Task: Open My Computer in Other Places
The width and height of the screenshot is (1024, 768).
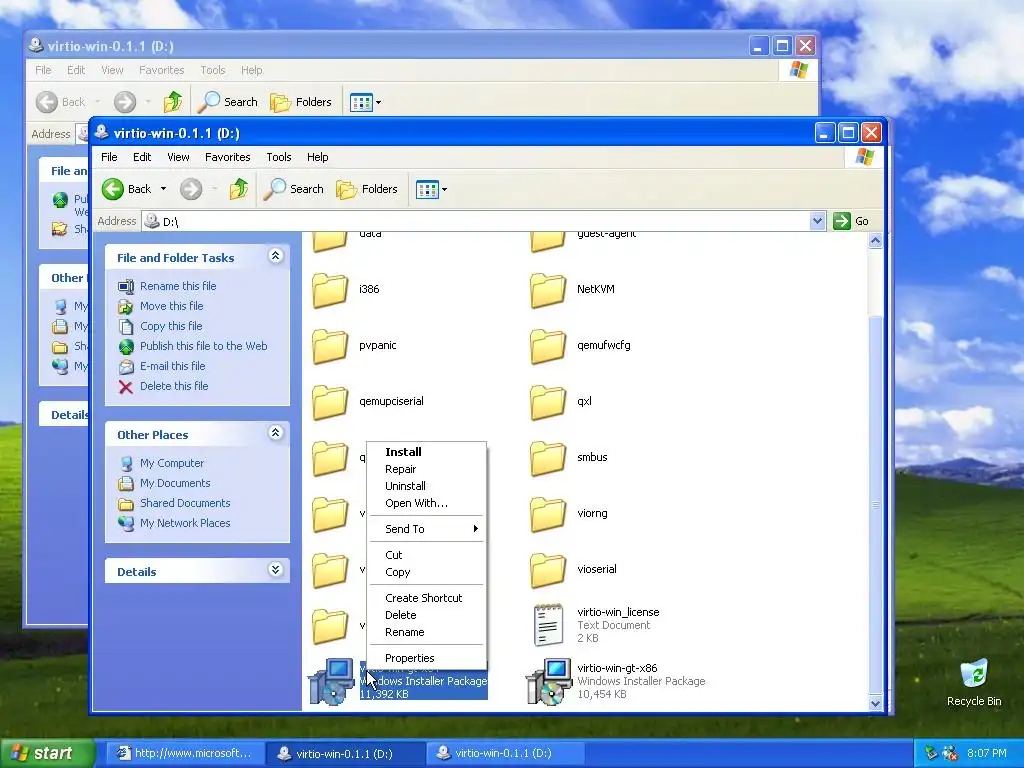Action: [172, 464]
